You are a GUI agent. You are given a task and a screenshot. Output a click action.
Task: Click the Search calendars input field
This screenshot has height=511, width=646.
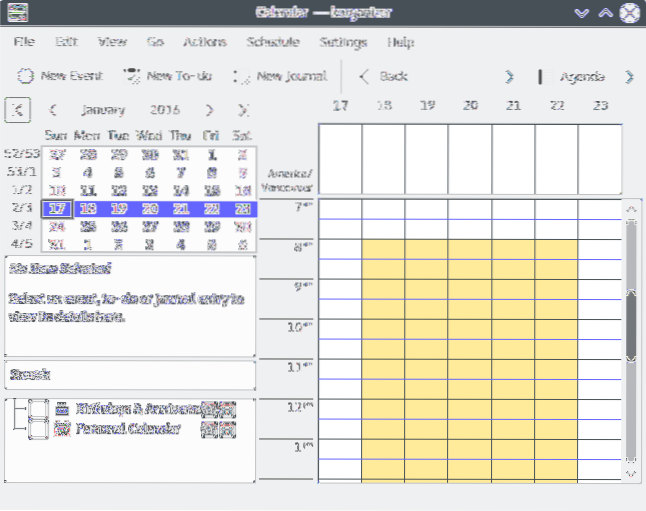click(130, 376)
